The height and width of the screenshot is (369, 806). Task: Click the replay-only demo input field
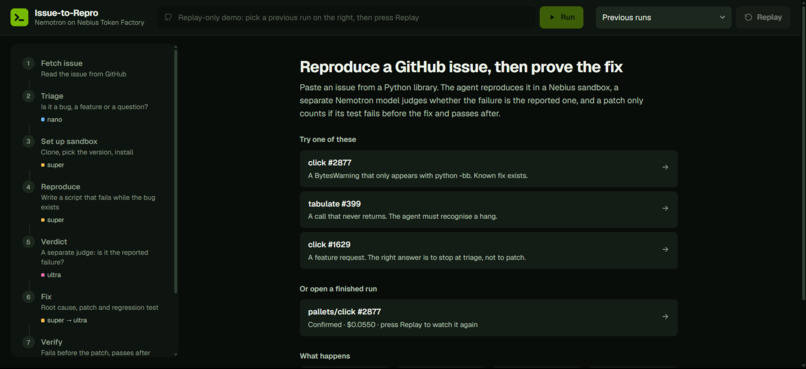345,17
